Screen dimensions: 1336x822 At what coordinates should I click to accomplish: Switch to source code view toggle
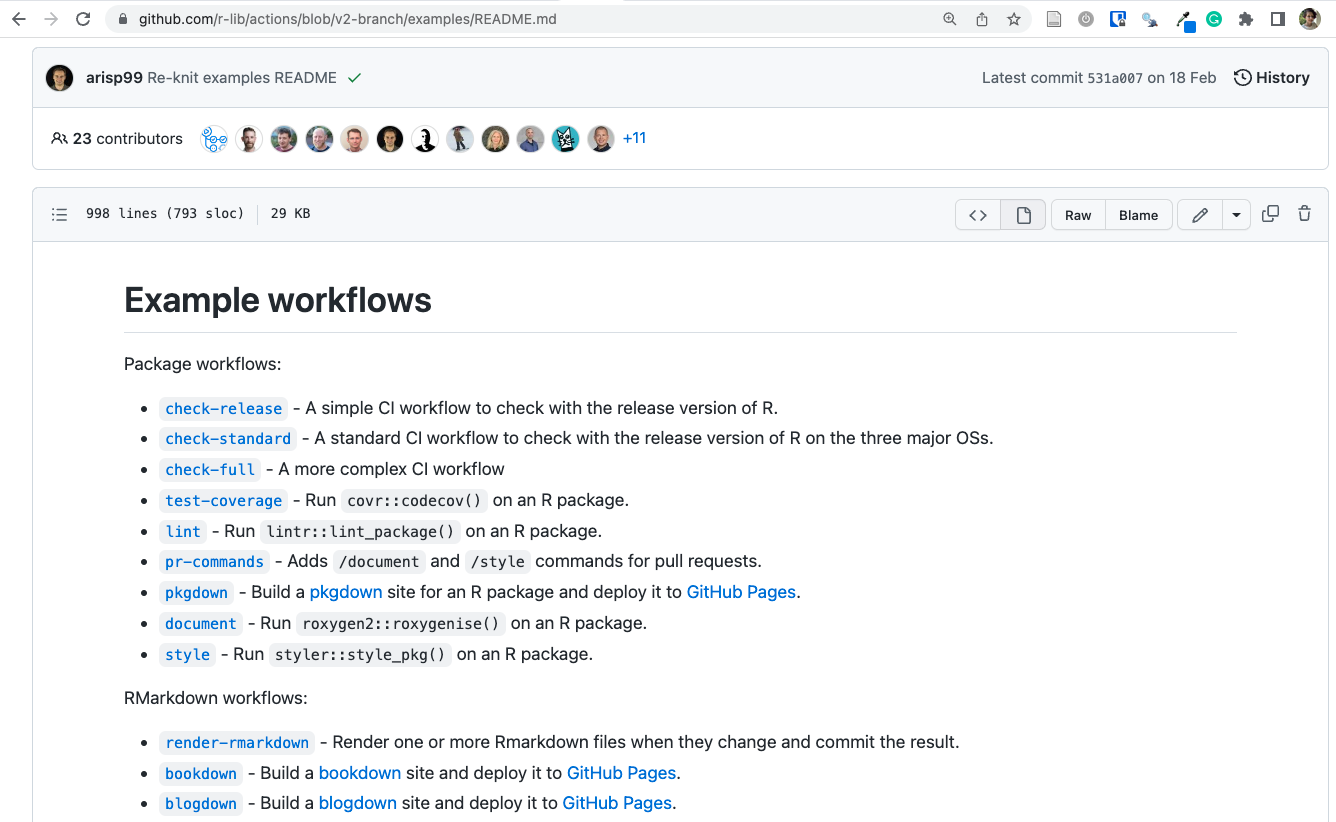tap(978, 215)
